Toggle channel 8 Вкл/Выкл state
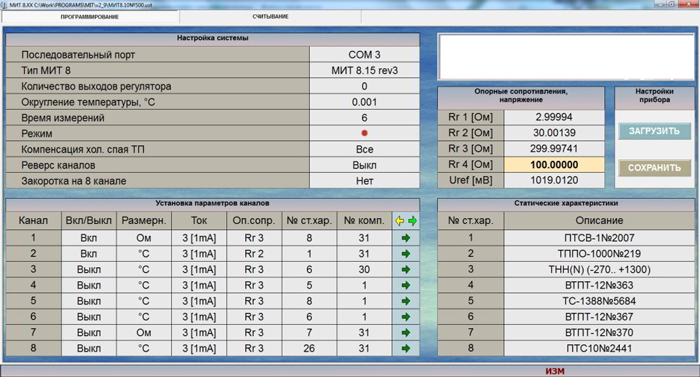The height and width of the screenshot is (377, 700). point(88,348)
